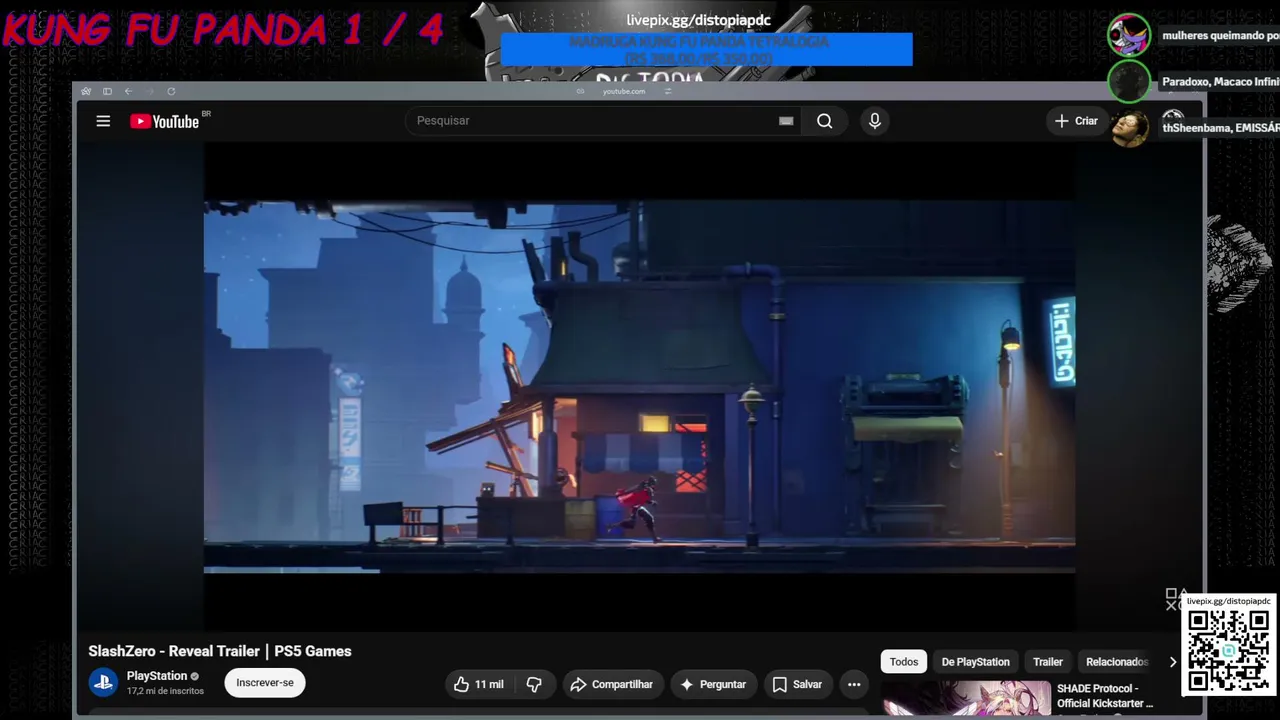Play the SlashZero trailer video
The height and width of the screenshot is (720, 1280).
tap(640, 386)
